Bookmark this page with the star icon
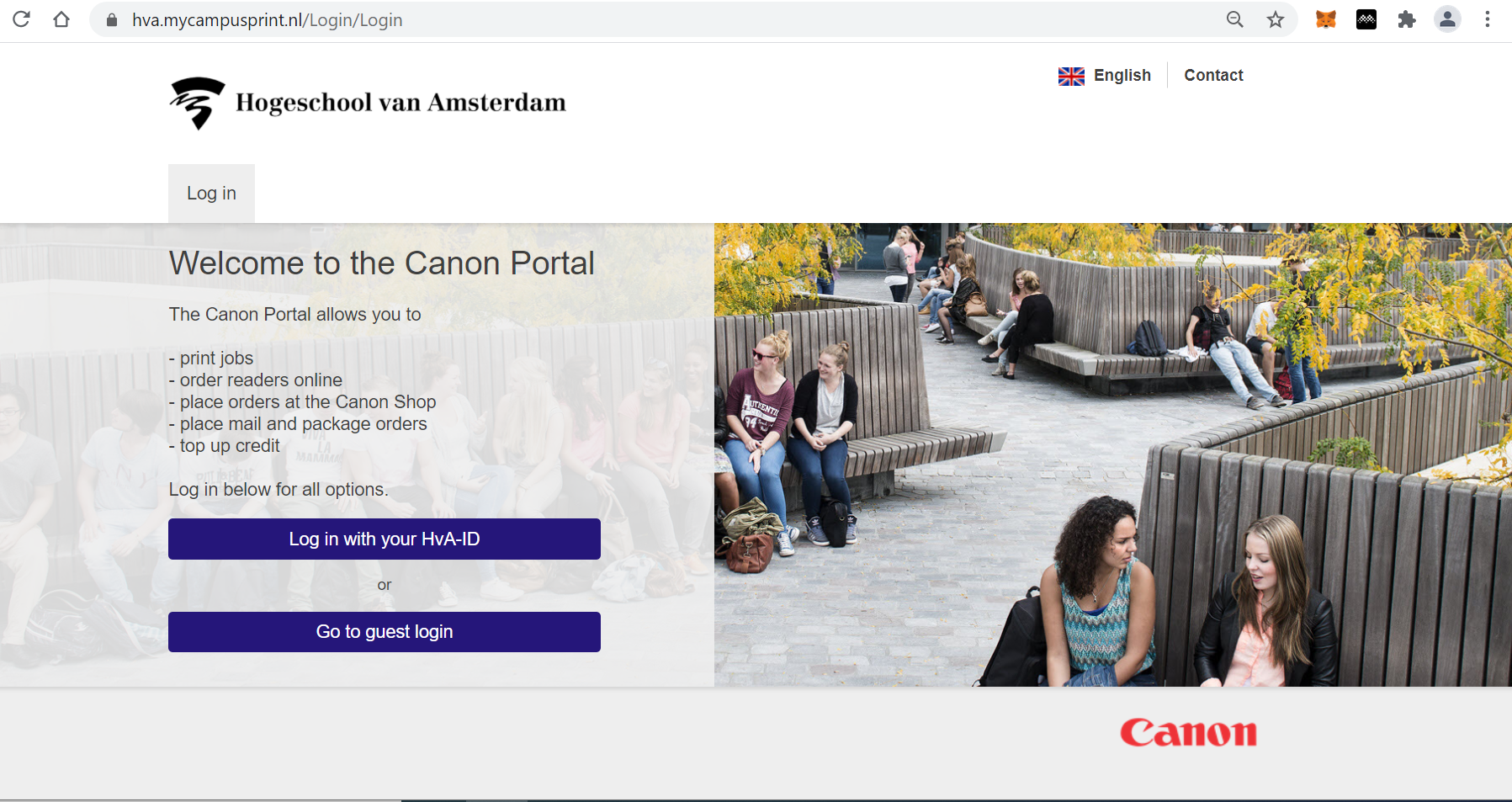The image size is (1512, 802). click(1276, 19)
